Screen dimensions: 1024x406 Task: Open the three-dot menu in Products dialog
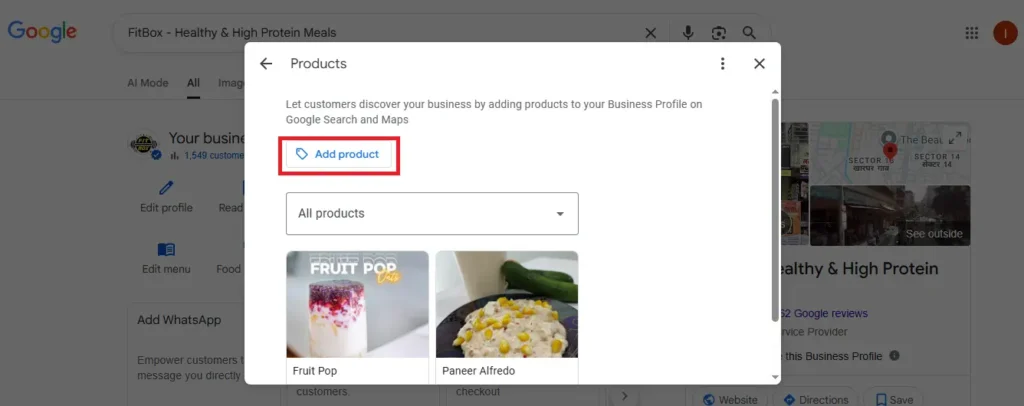pyautogui.click(x=722, y=63)
